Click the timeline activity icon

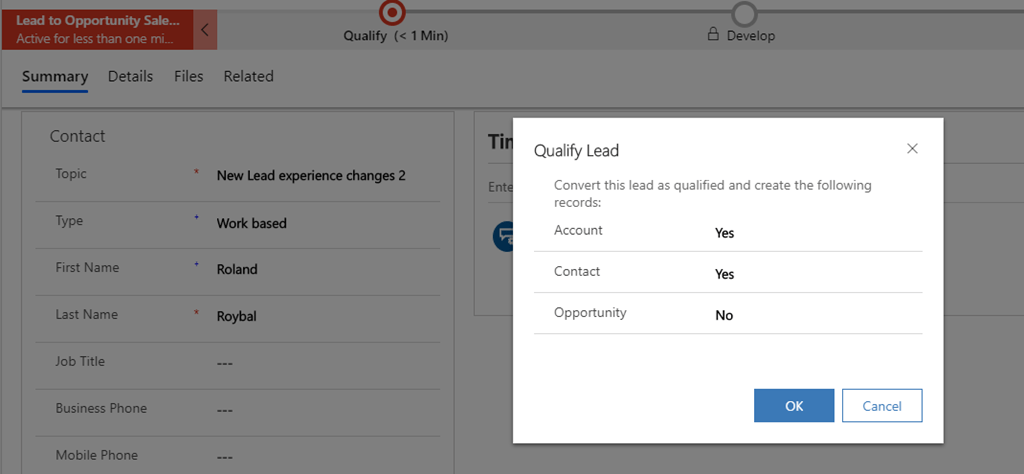tap(503, 236)
